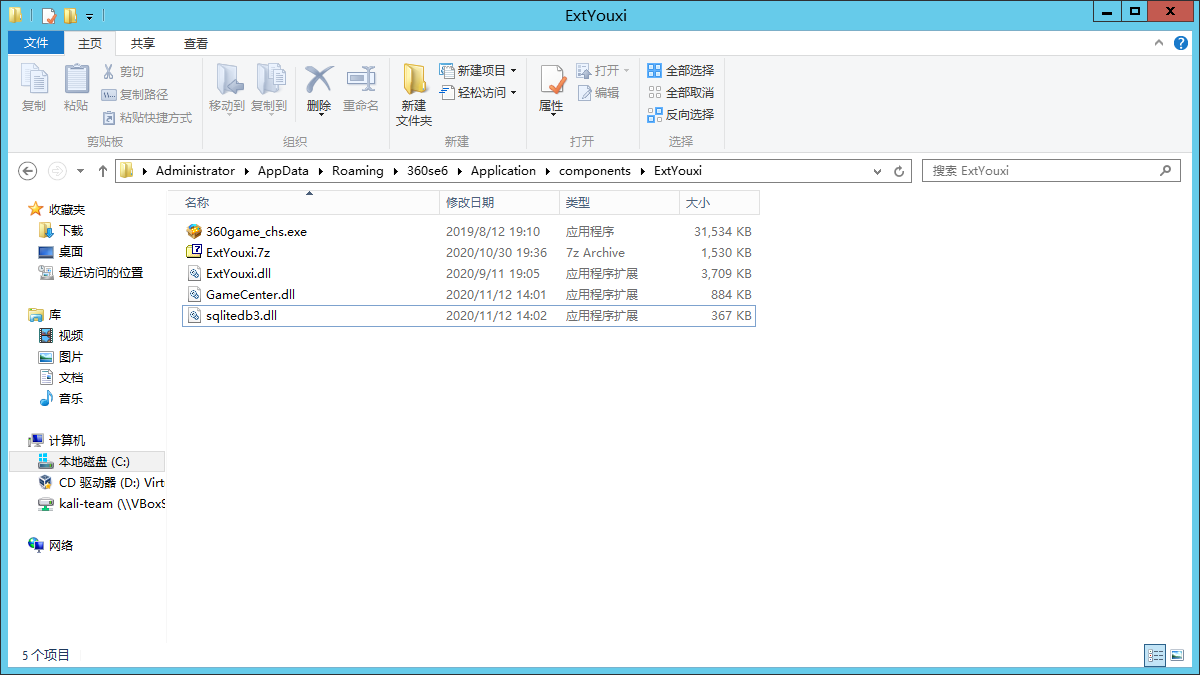Collapse the ribbon with the chevron
This screenshot has height=675, width=1200.
(1160, 43)
